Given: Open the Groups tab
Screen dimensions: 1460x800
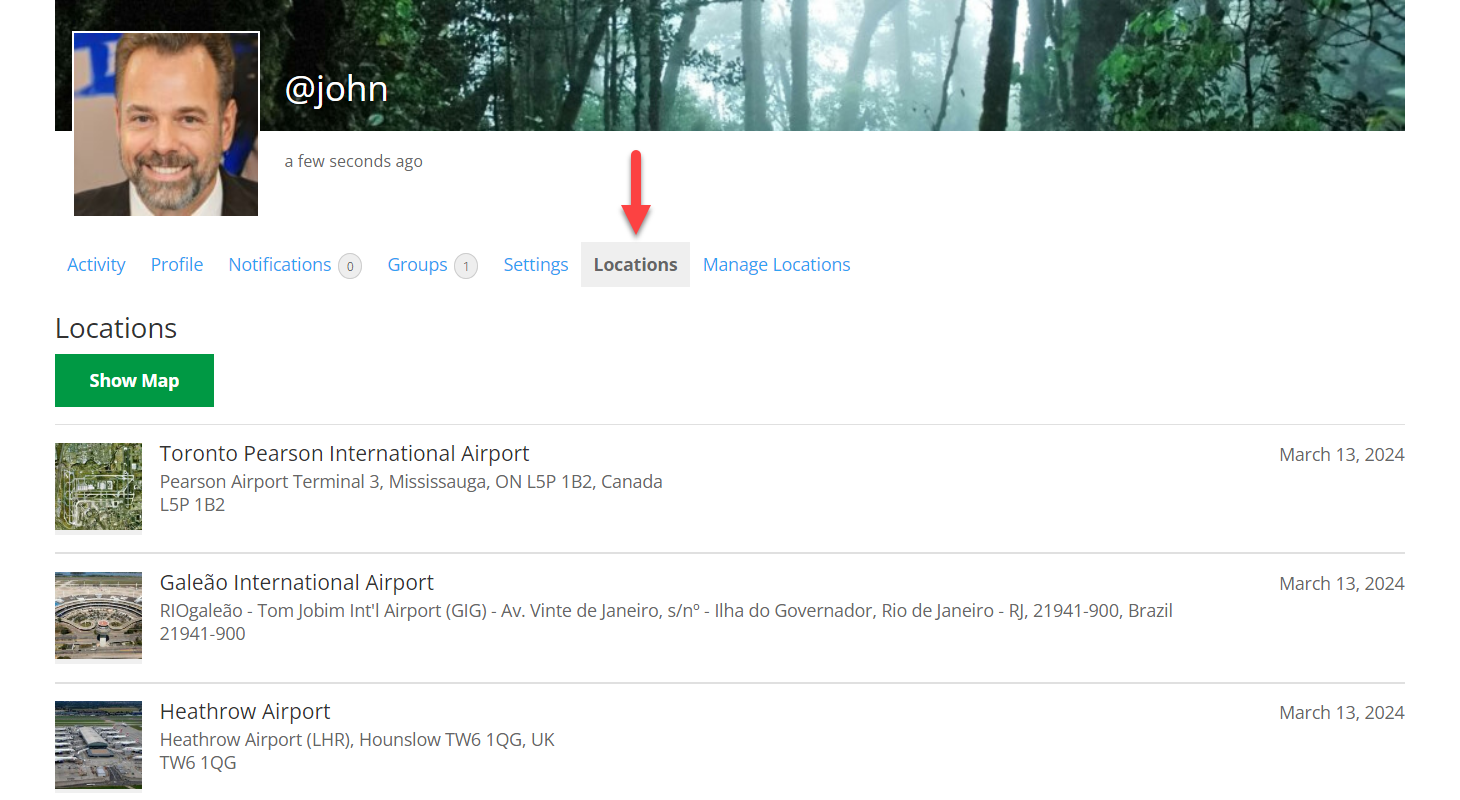Looking at the screenshot, I should 417,265.
